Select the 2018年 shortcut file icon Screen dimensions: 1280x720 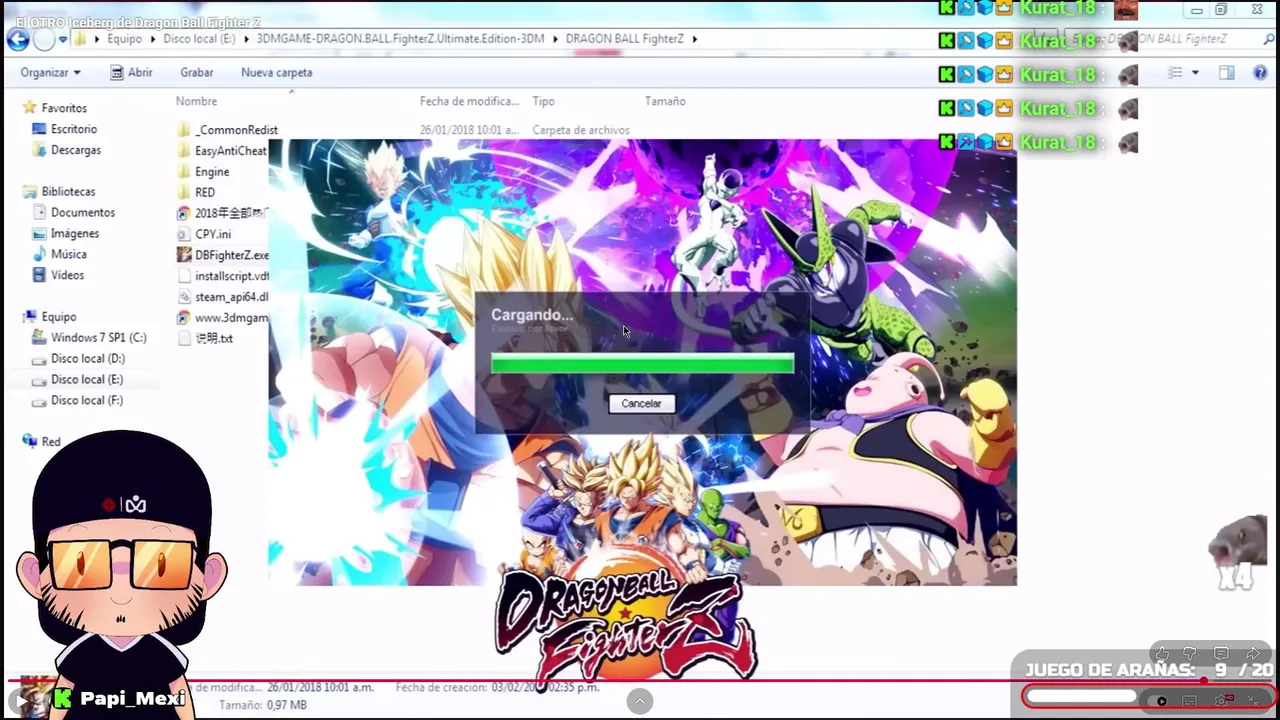[x=184, y=213]
